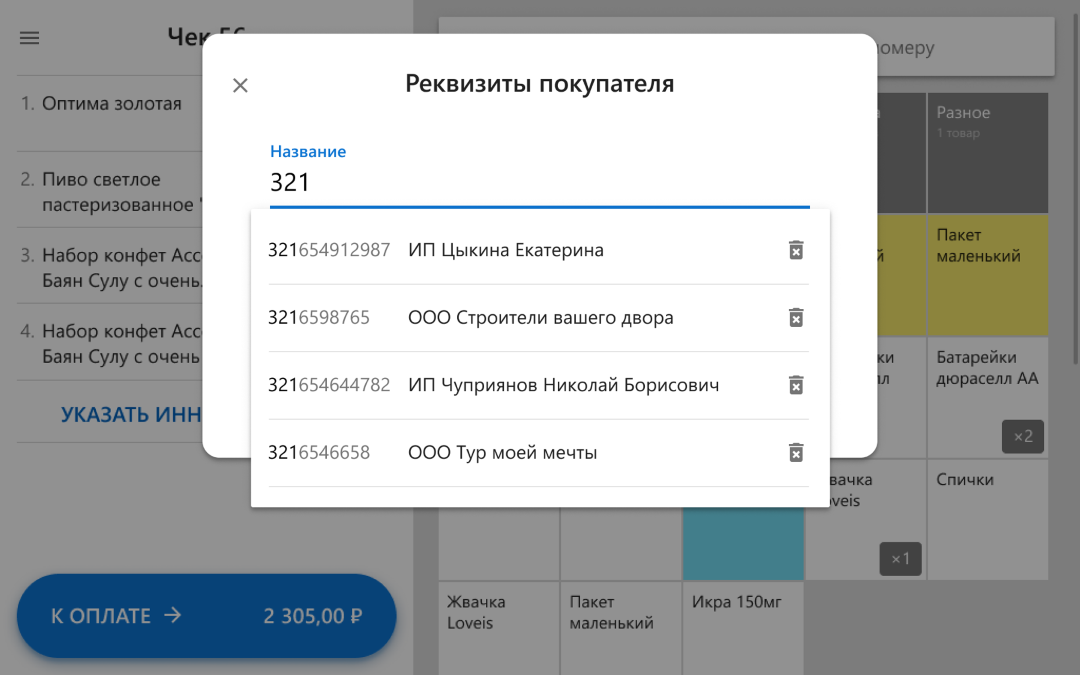
Task: Select ИП Цыкина Екатерина from suggestions
Action: tap(505, 250)
